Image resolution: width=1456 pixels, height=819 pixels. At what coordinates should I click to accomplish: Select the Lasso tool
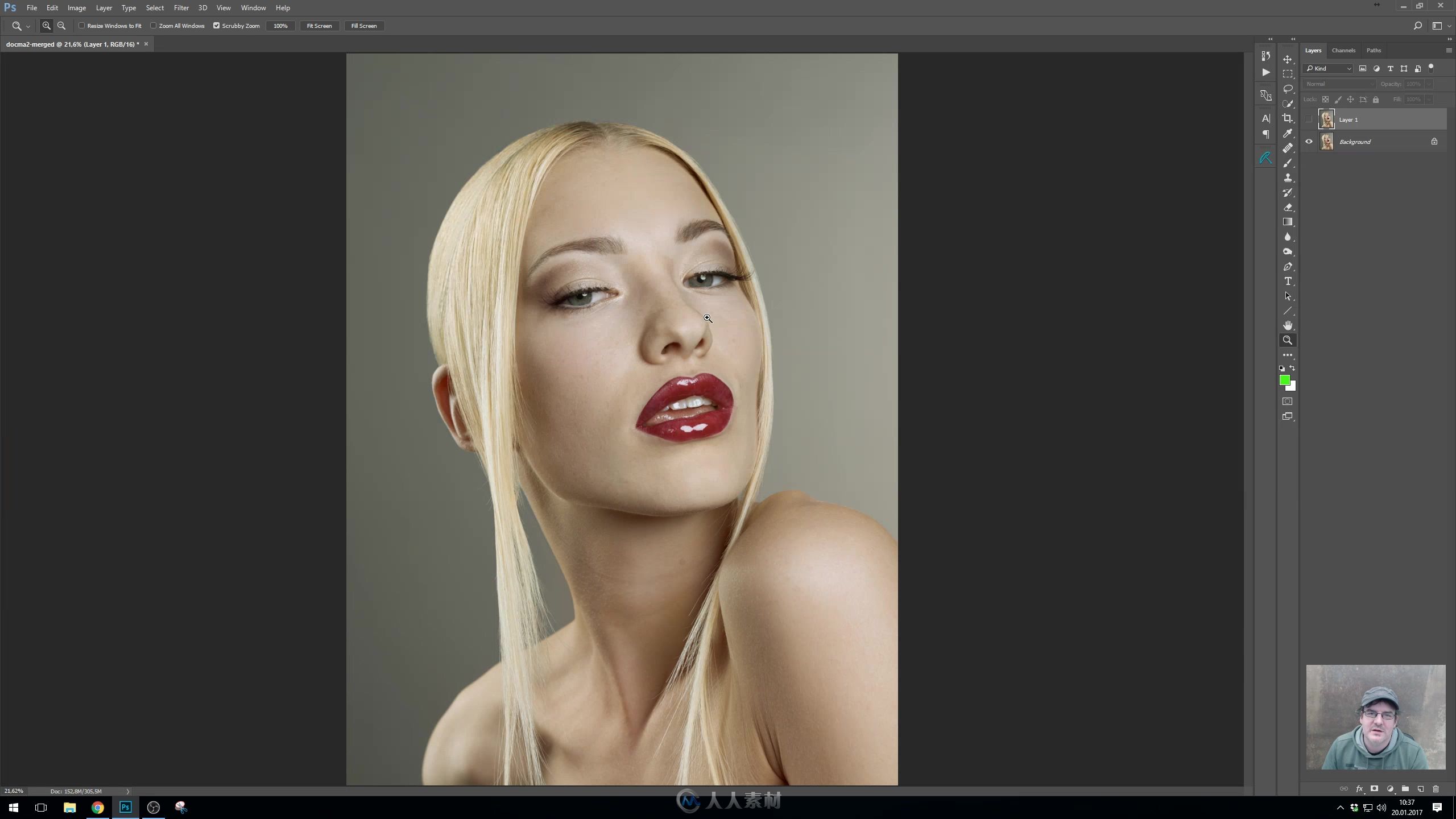1287,89
